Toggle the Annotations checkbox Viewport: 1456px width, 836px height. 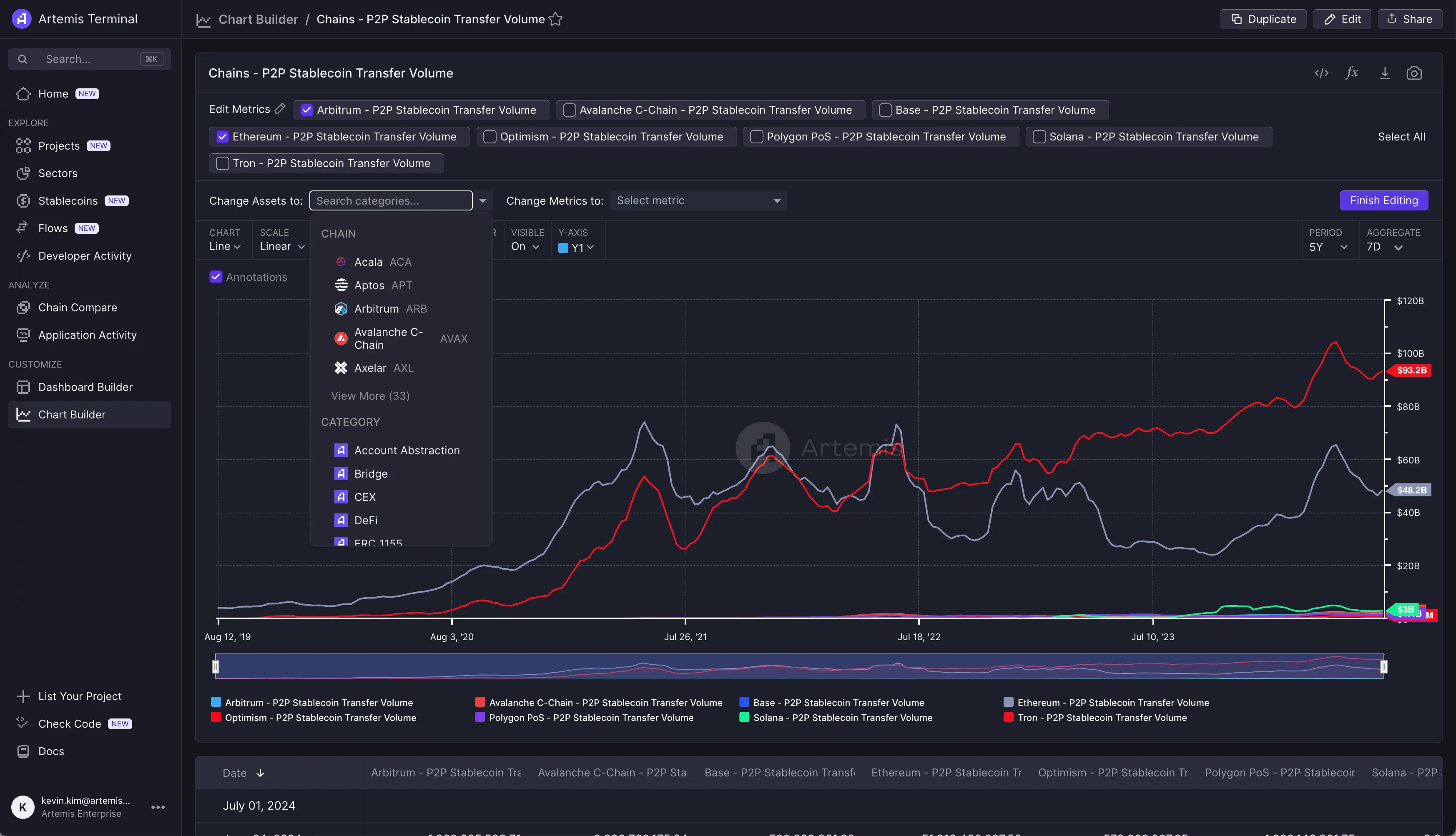point(216,277)
